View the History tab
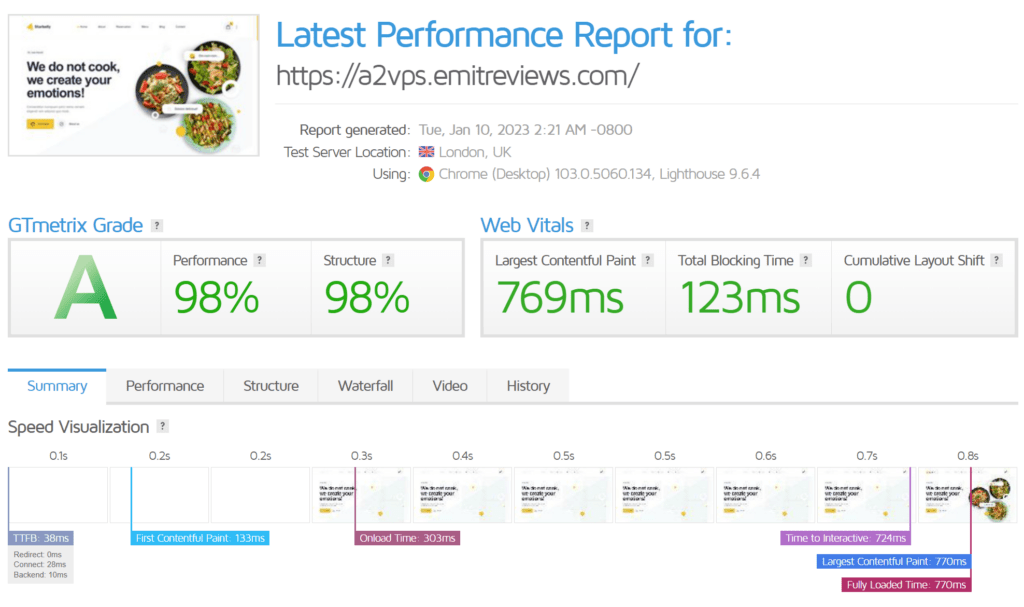1024x607 pixels. click(528, 386)
